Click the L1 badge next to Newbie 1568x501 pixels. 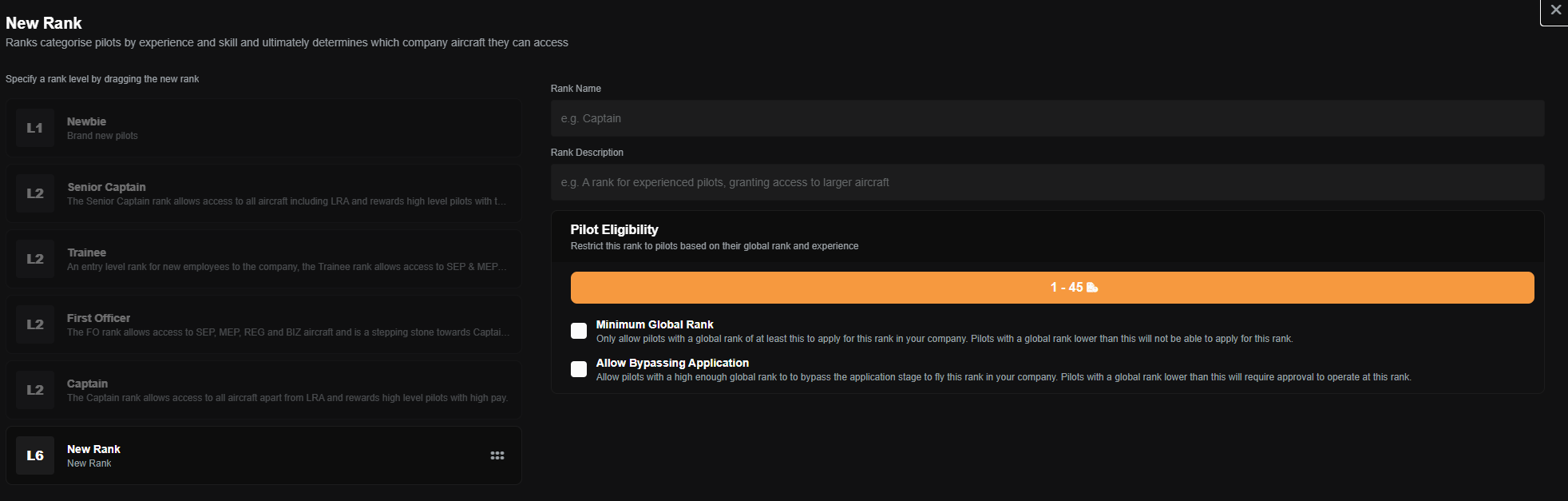35,128
